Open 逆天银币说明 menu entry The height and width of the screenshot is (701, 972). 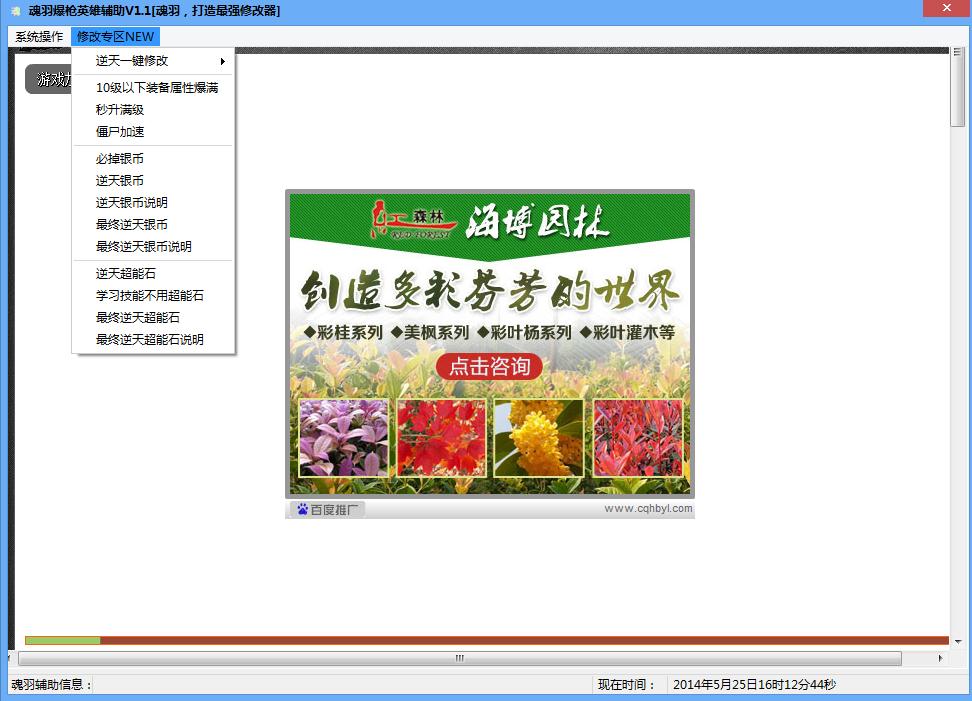click(x=153, y=203)
